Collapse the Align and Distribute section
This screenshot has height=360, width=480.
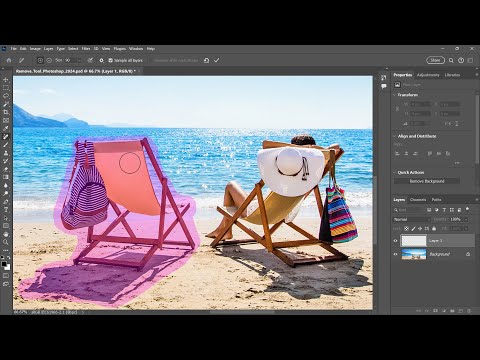pos(394,136)
